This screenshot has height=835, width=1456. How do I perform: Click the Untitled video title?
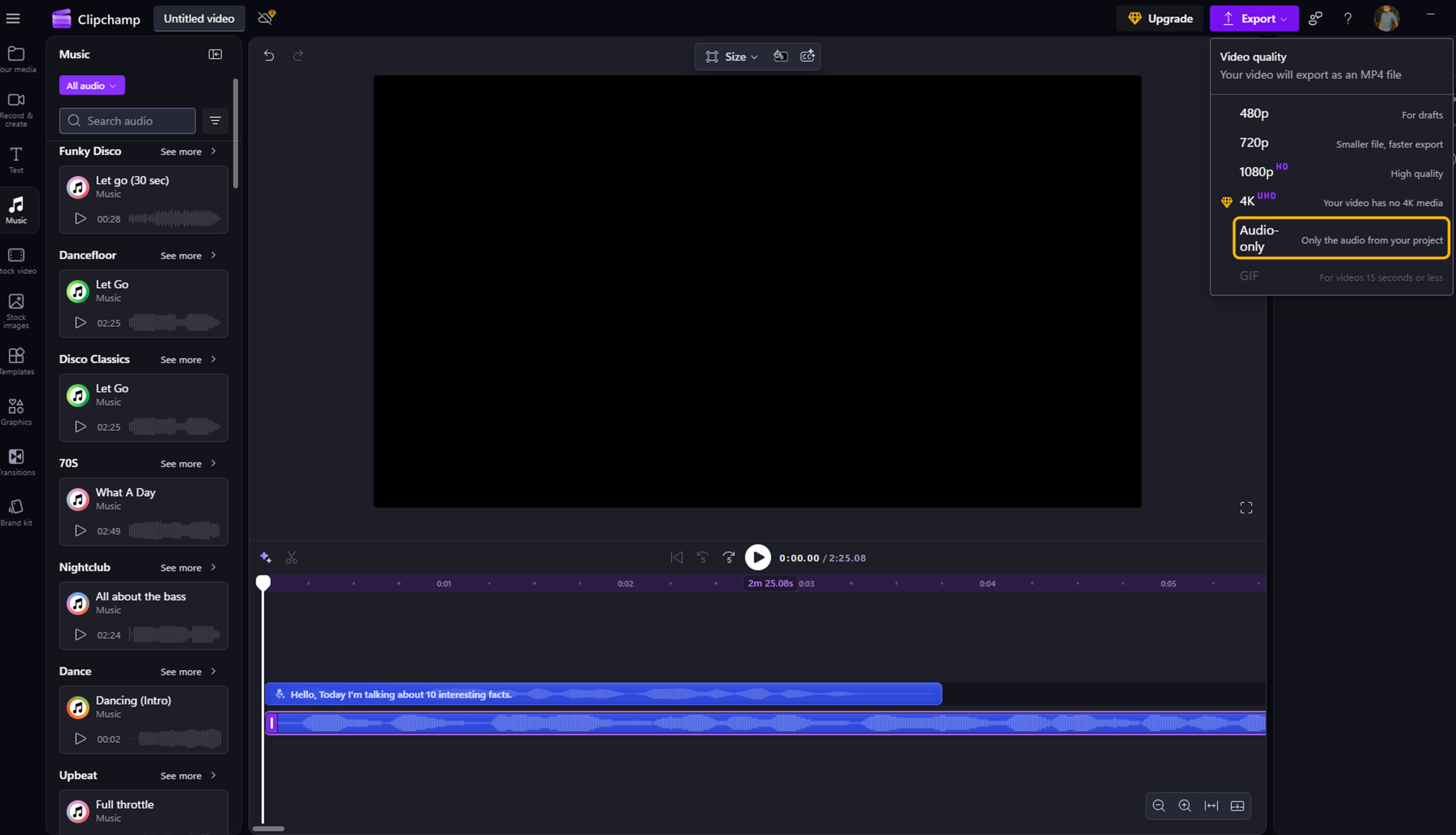click(199, 18)
